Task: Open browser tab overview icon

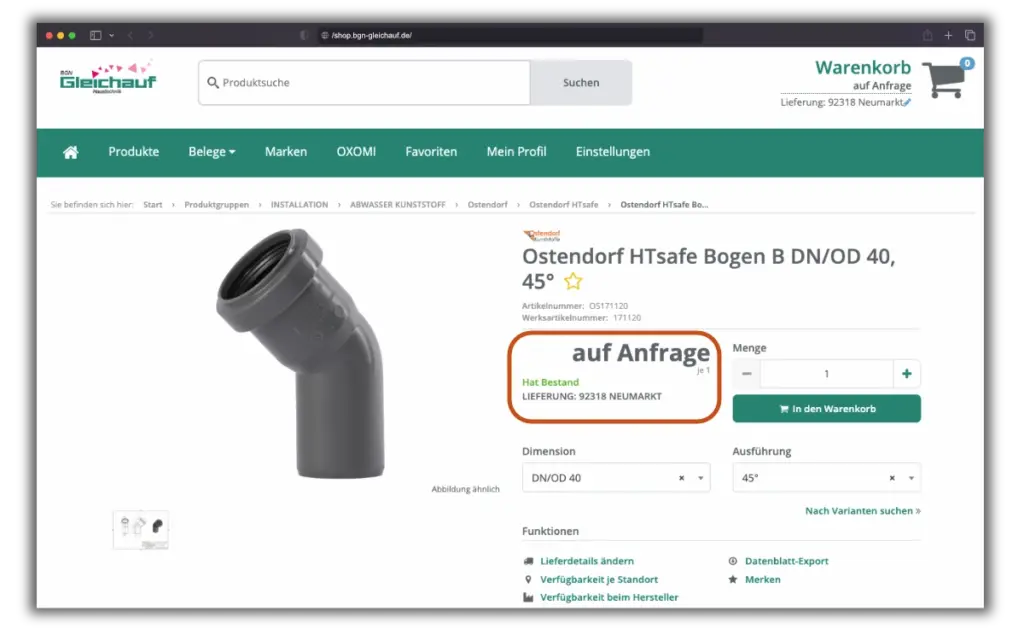Action: pos(969,35)
